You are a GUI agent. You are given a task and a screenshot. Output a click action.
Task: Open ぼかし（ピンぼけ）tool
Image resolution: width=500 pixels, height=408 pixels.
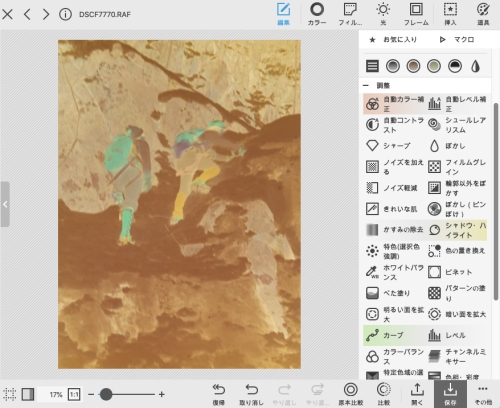click(x=457, y=209)
